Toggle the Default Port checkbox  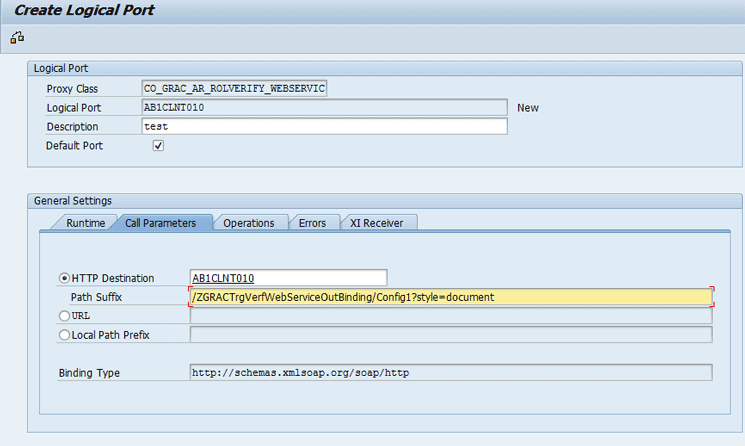(158, 146)
